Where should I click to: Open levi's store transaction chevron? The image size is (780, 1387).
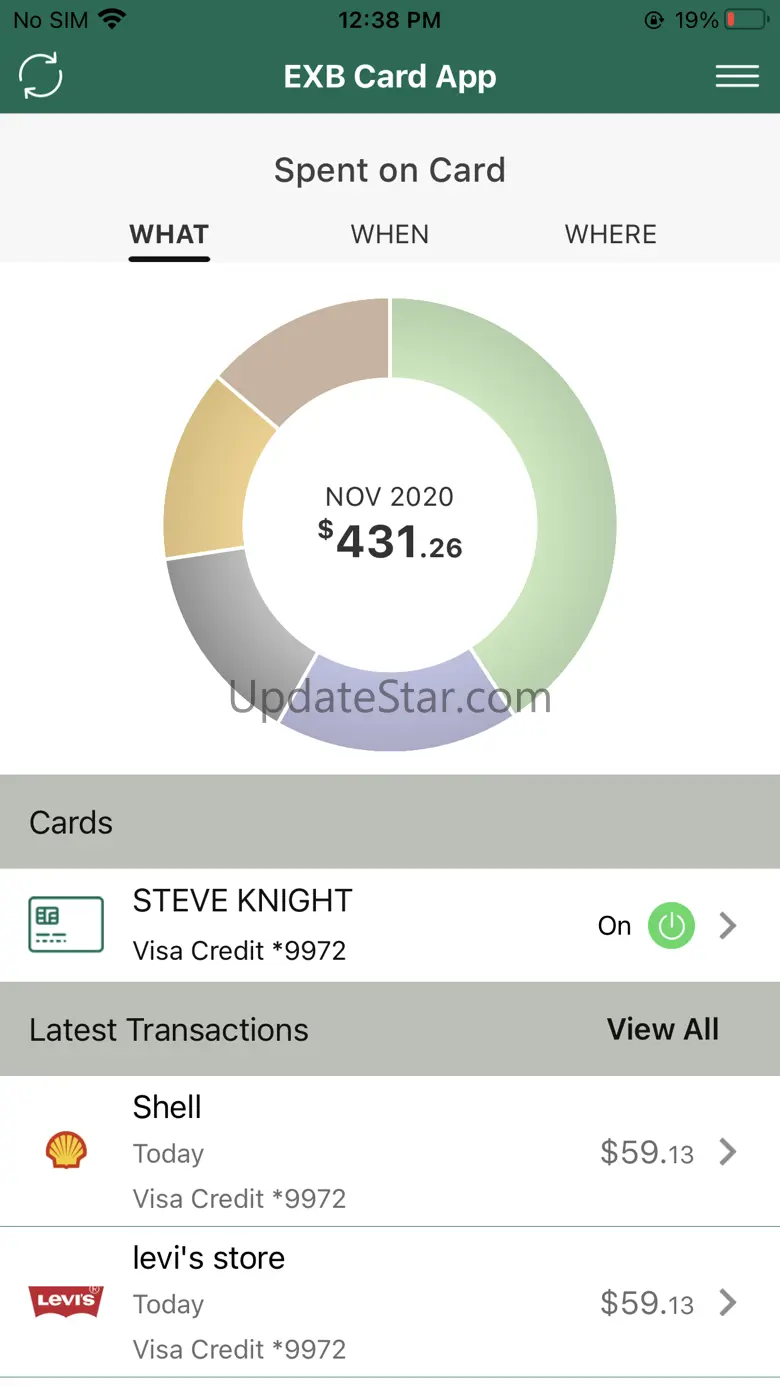click(728, 1302)
